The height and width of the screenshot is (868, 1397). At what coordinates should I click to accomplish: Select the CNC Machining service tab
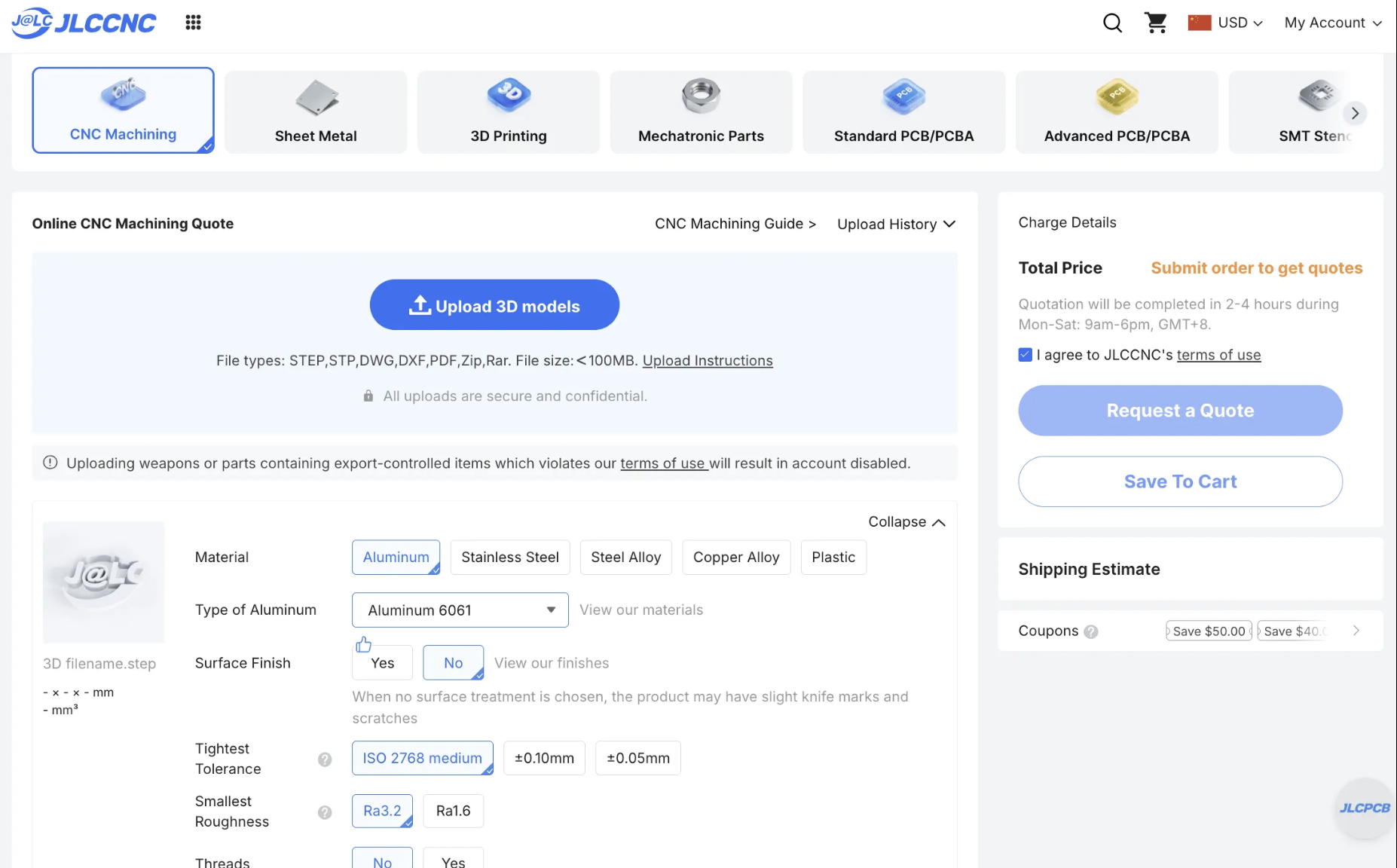[x=123, y=110]
